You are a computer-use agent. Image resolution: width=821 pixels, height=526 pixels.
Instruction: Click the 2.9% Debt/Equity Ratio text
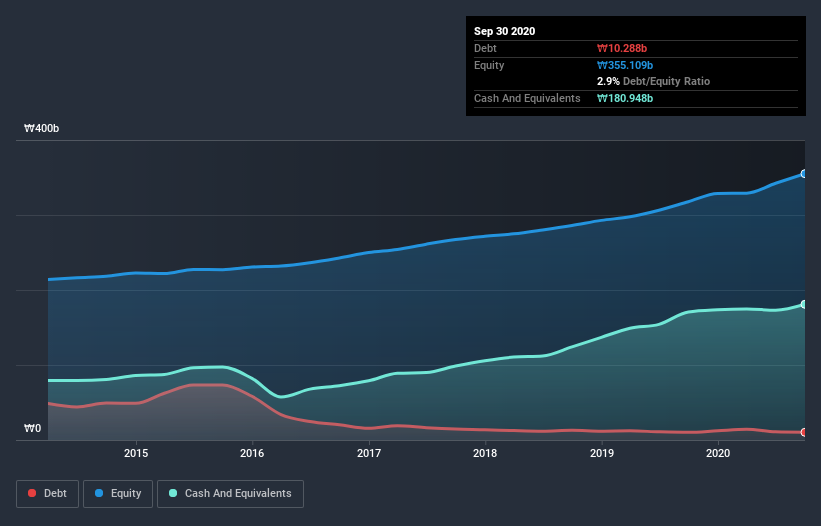tap(653, 82)
